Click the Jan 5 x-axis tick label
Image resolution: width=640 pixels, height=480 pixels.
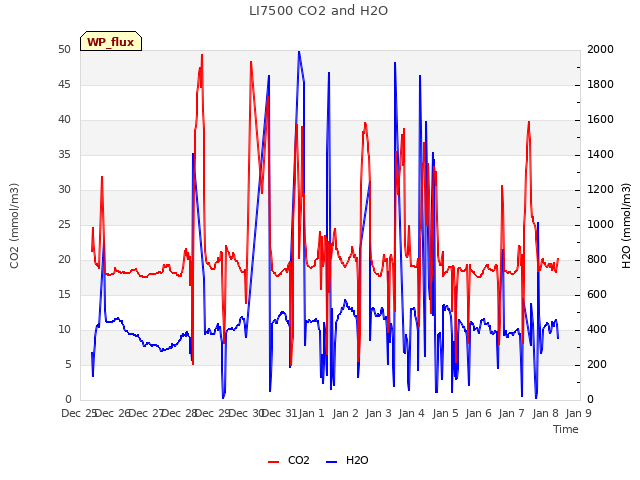point(445,413)
